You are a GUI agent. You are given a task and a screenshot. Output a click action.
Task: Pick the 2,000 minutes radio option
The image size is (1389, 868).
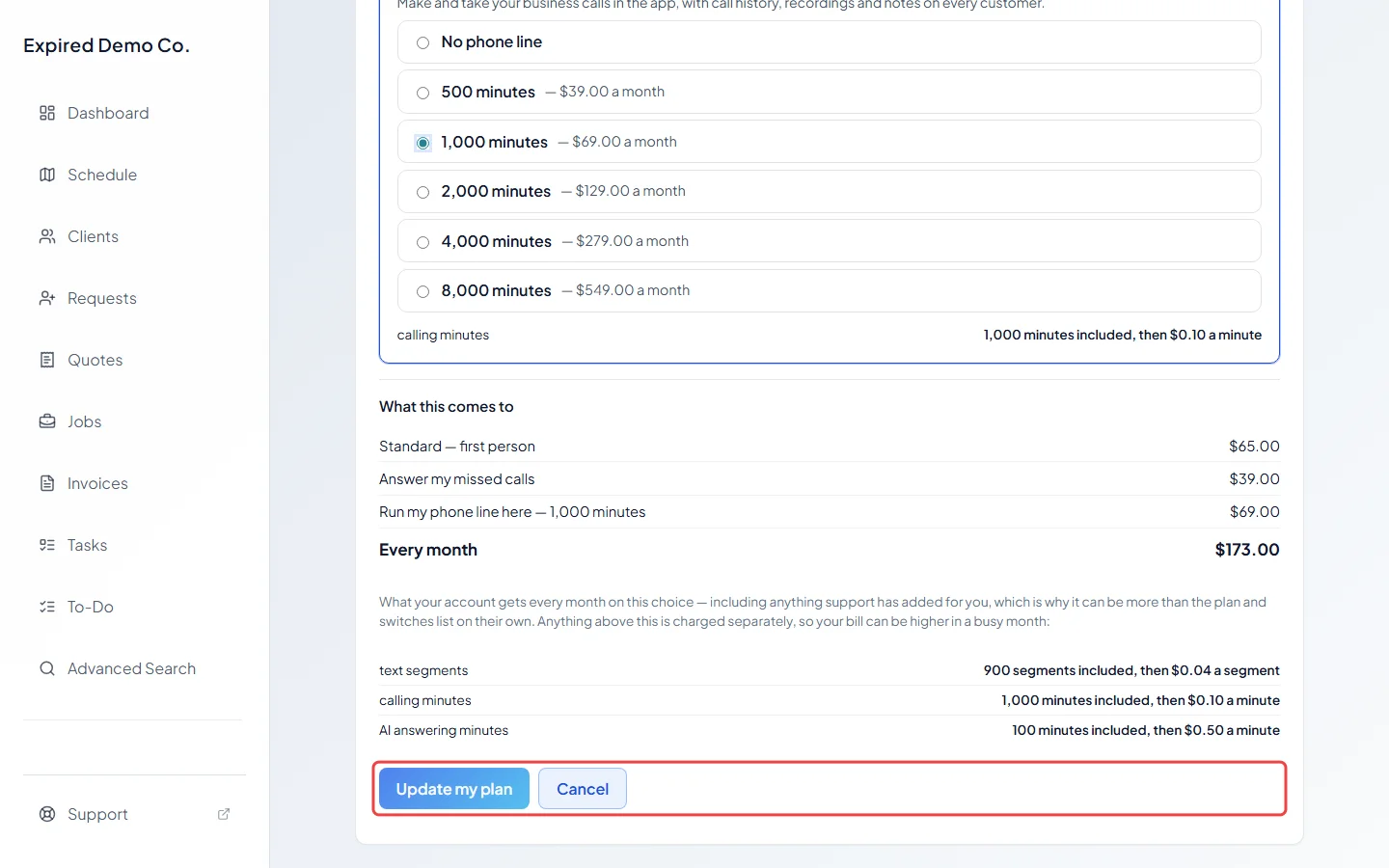422,192
